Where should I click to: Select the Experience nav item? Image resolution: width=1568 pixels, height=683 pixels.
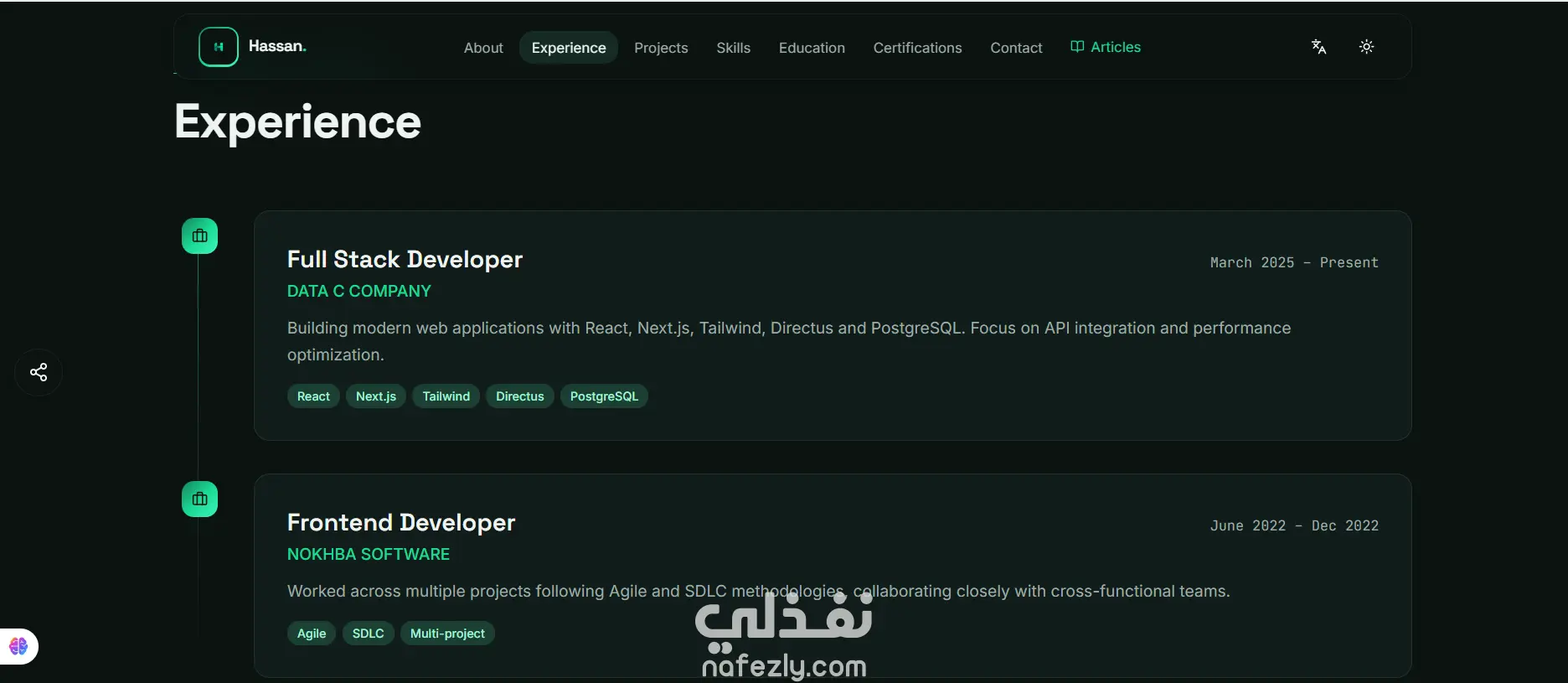569,48
